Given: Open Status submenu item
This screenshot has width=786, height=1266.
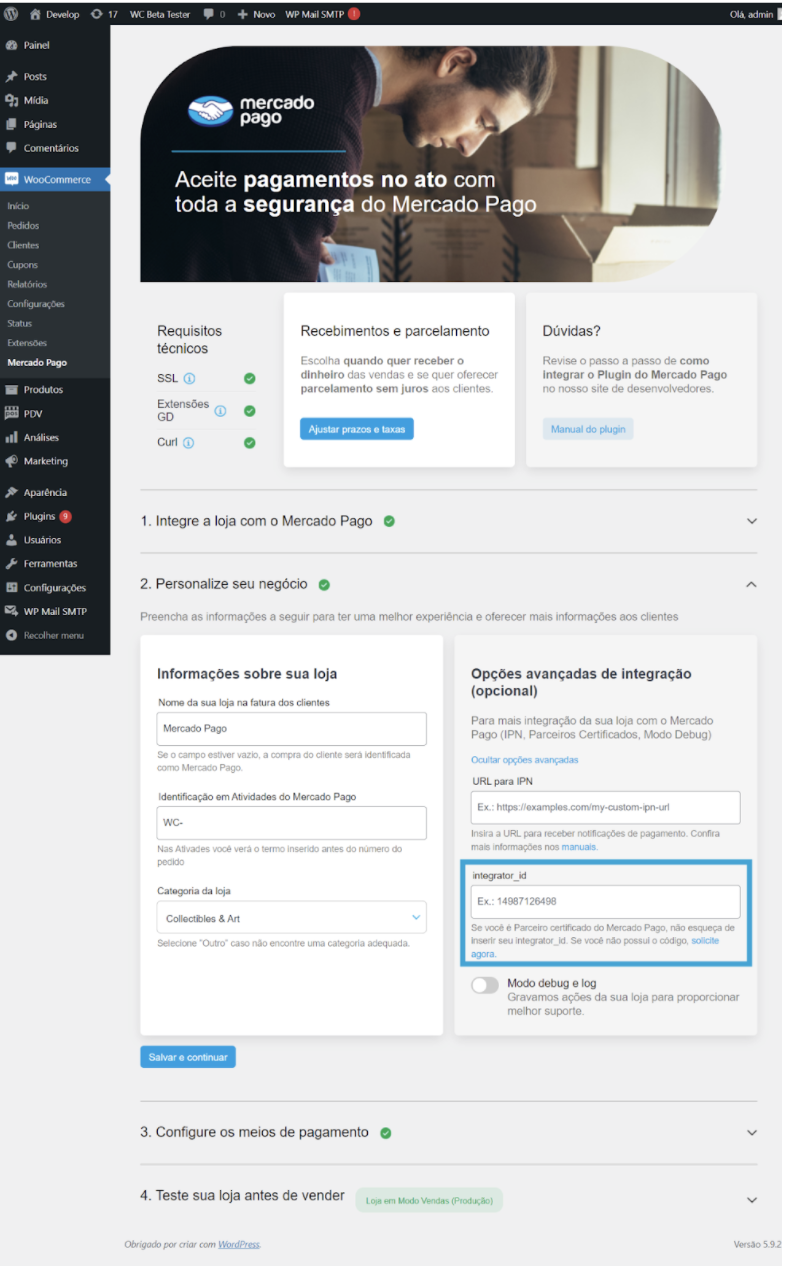Looking at the screenshot, I should (19, 323).
